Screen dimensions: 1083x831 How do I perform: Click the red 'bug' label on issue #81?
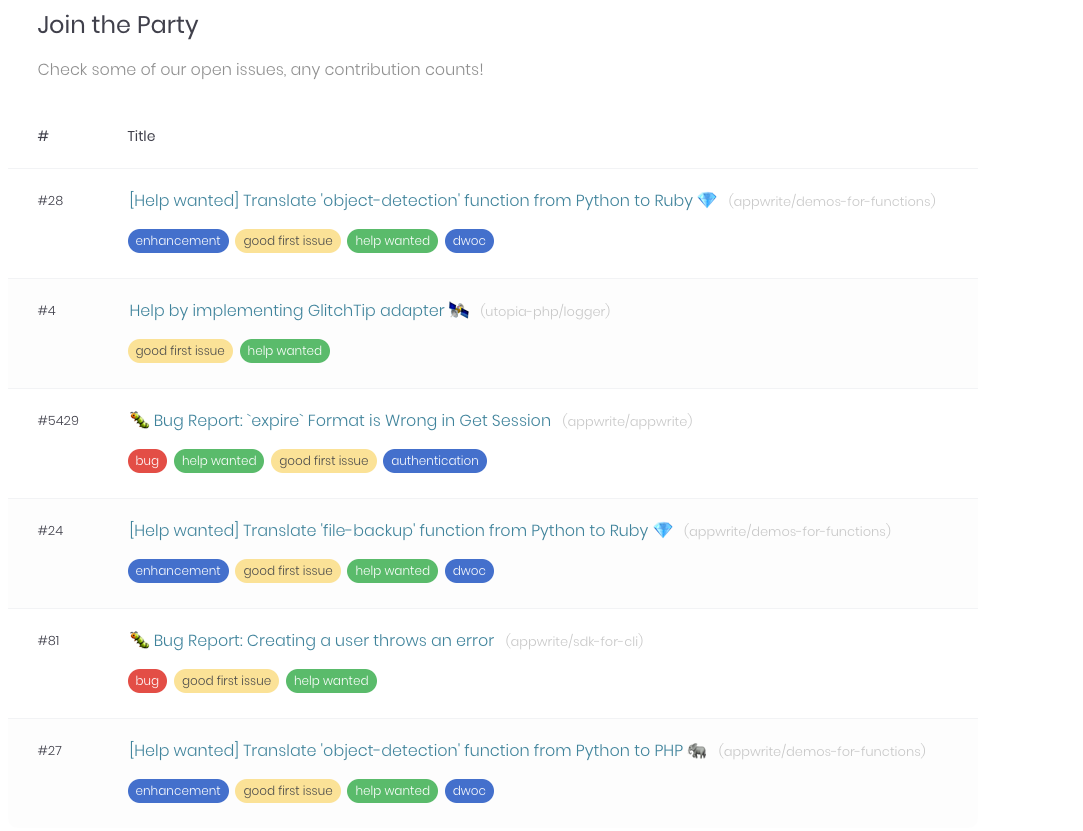[x=147, y=680]
